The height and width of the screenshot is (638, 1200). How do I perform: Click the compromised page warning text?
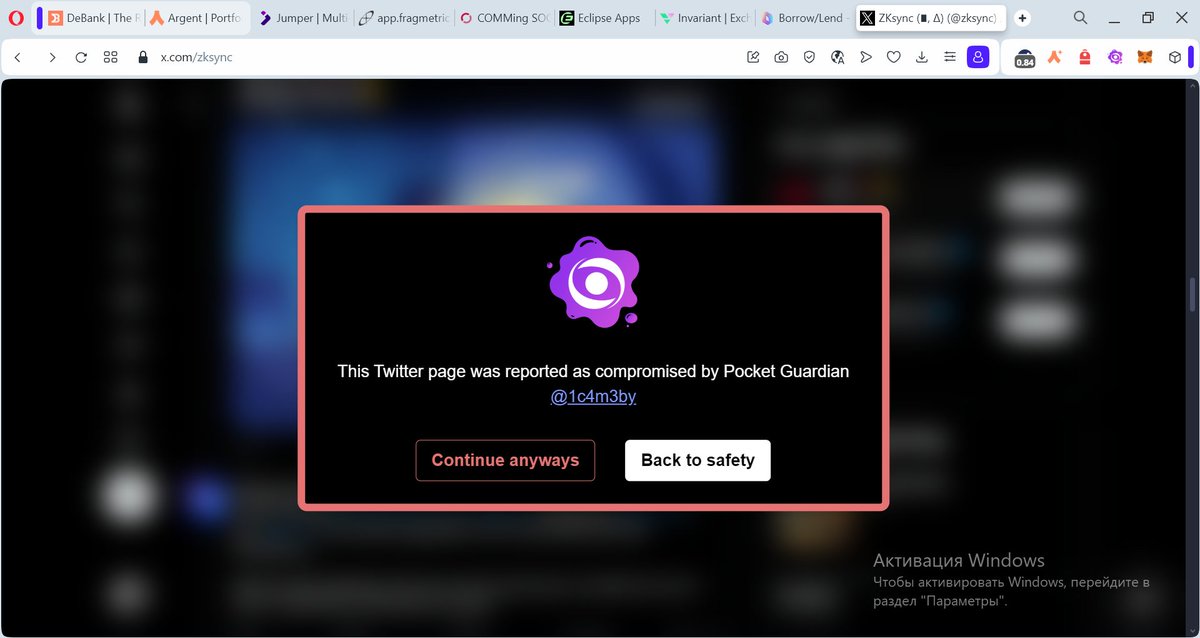(593, 371)
